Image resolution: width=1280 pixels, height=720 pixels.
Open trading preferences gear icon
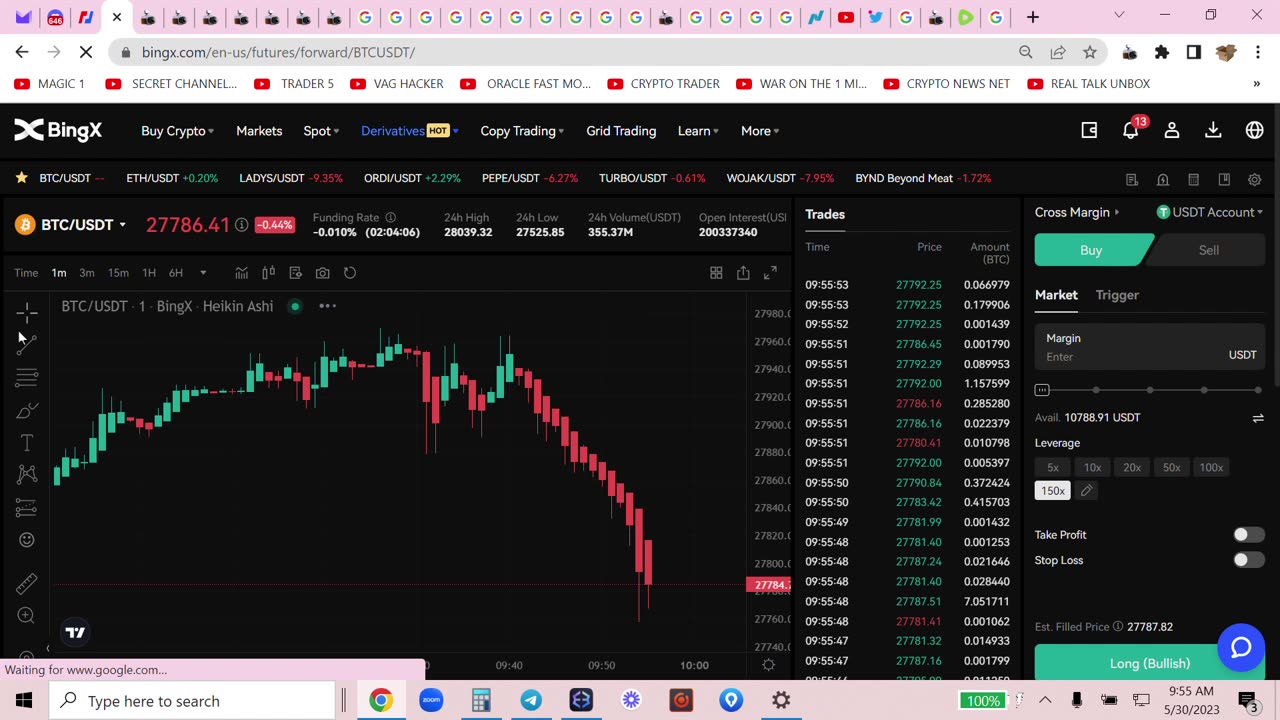click(1254, 180)
